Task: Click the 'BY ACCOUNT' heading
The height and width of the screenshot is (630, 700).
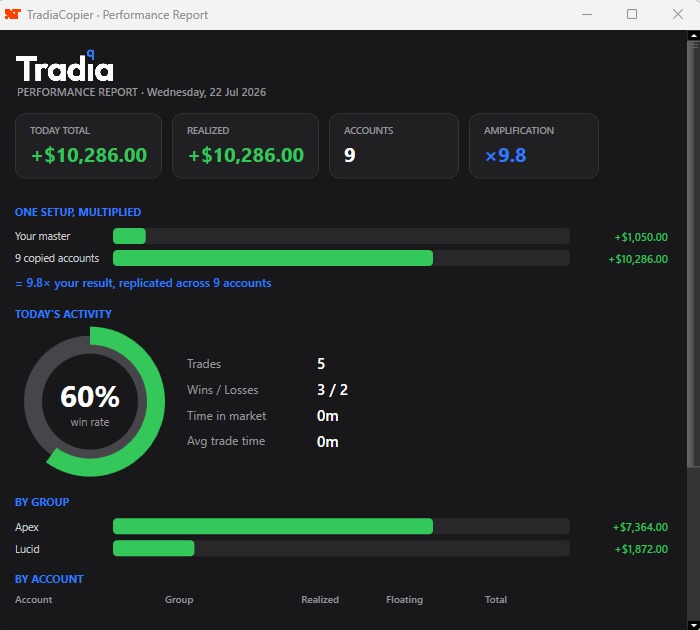Action: pos(49,579)
